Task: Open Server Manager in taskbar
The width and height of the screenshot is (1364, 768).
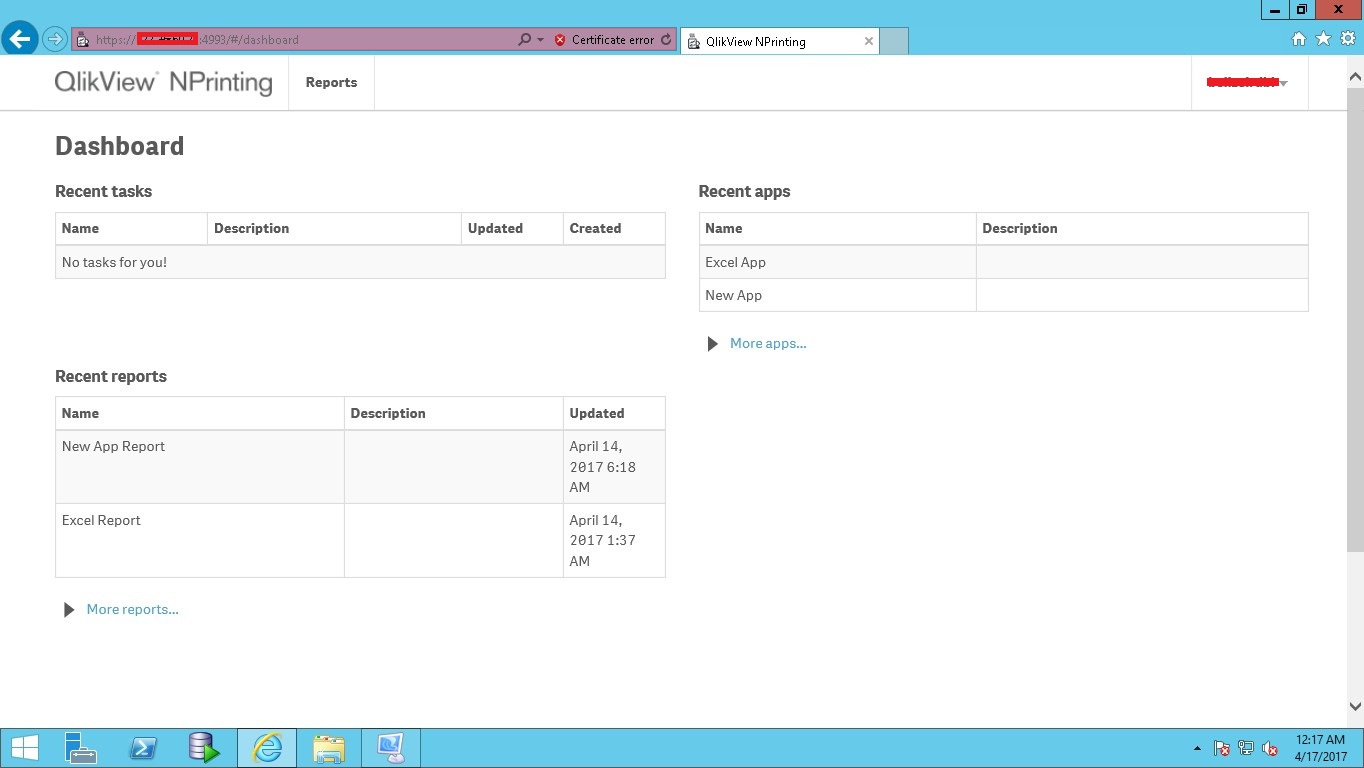Action: [x=81, y=748]
